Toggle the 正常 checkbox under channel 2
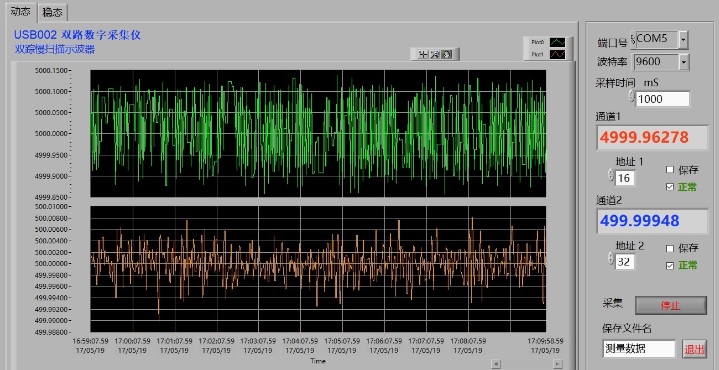 tap(669, 266)
